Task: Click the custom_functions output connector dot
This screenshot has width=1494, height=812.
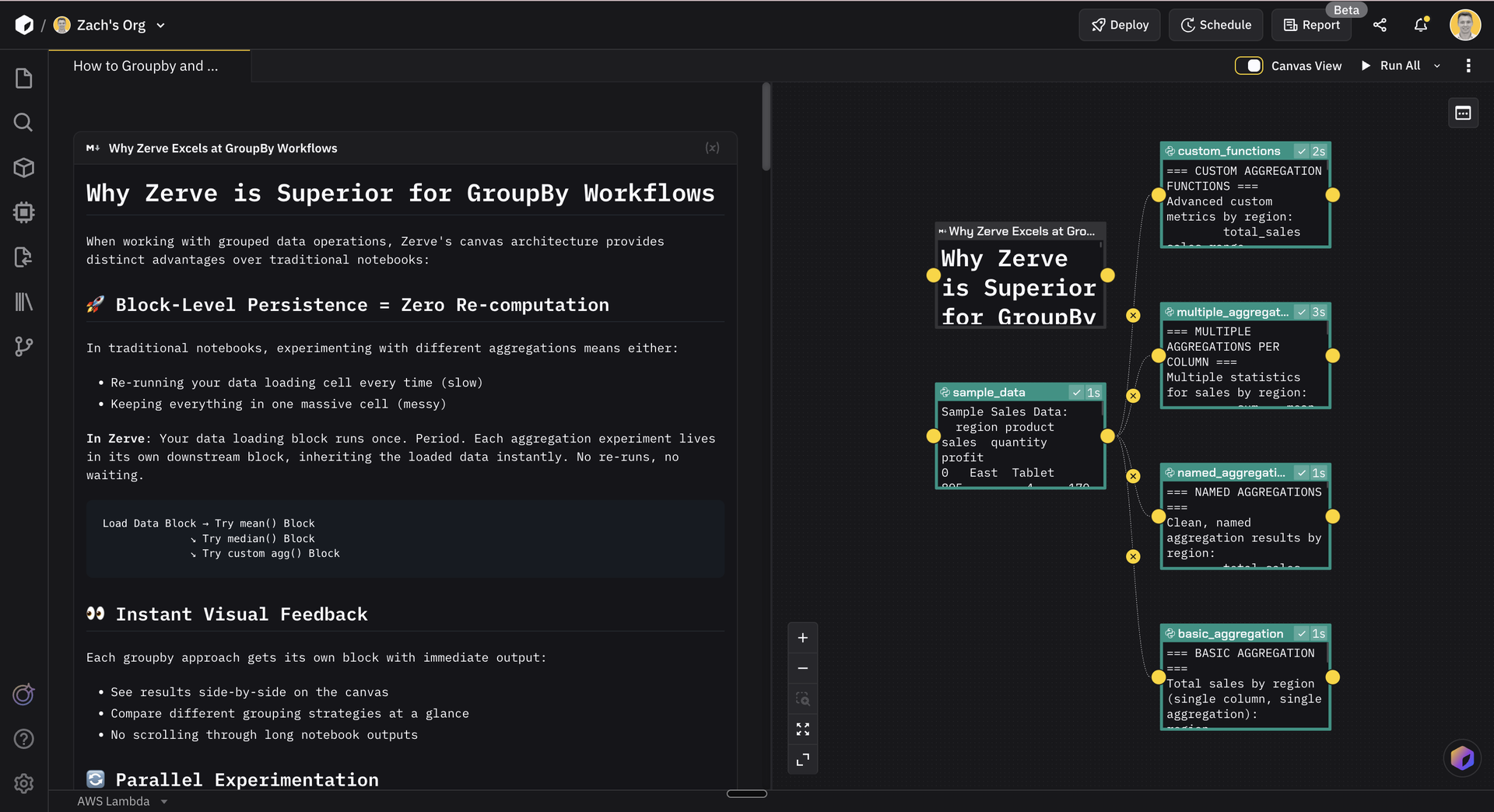Action: click(1333, 195)
